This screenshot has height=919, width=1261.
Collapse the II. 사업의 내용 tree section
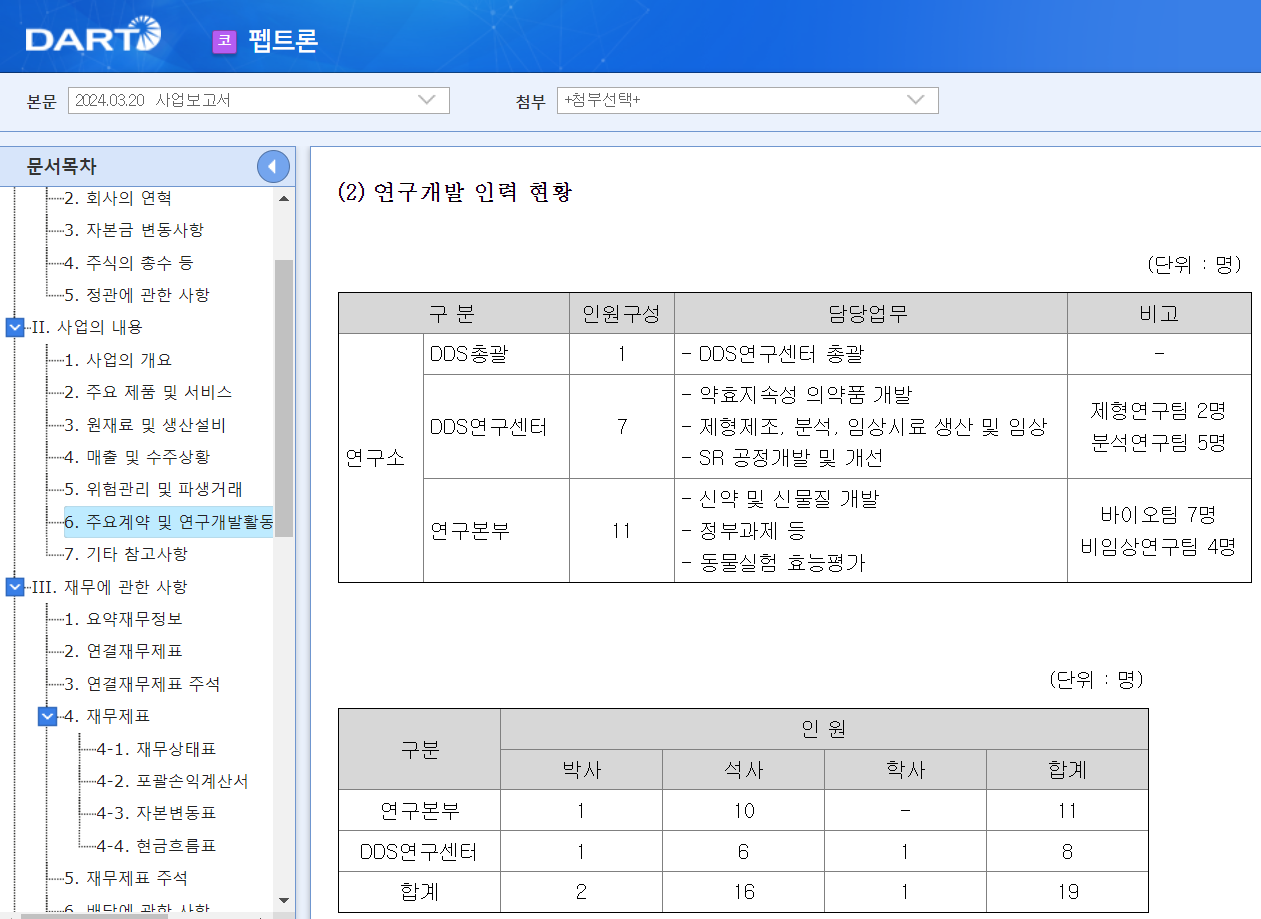coord(14,327)
